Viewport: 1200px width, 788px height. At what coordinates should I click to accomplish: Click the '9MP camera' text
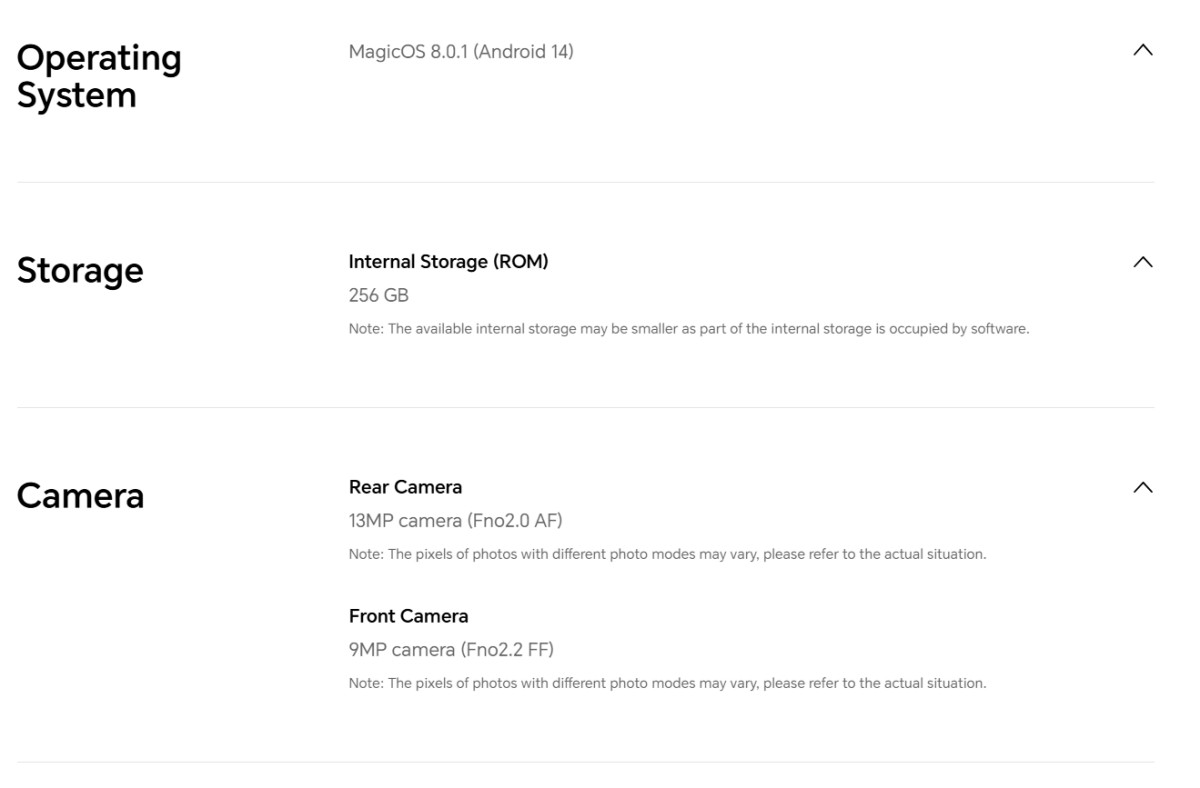pyautogui.click(x=401, y=650)
